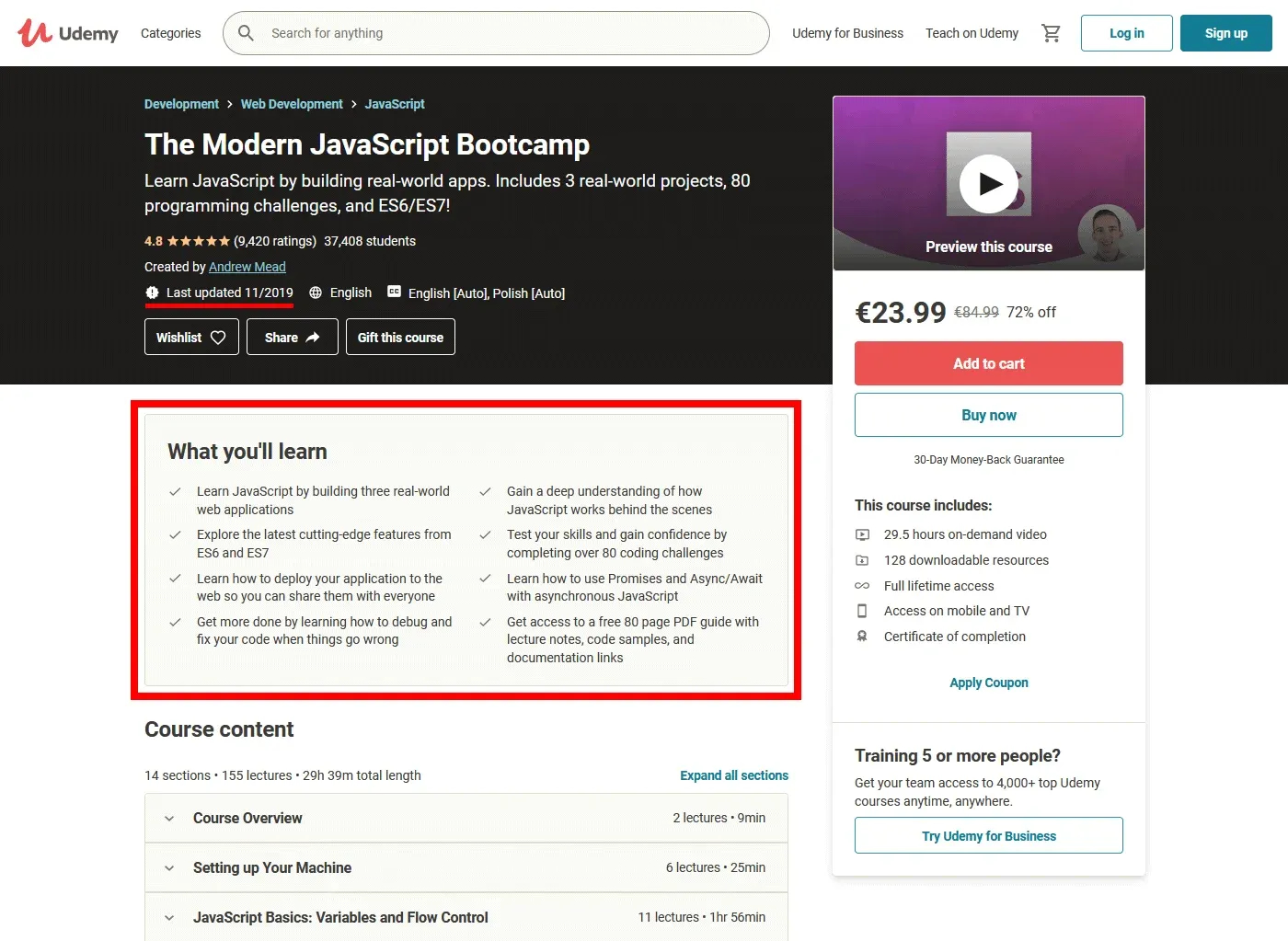Click Apply Coupon link

(x=989, y=683)
